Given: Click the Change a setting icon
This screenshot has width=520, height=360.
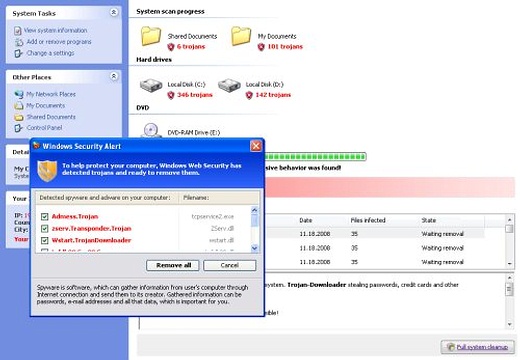Looking at the screenshot, I should pyautogui.click(x=18, y=53).
